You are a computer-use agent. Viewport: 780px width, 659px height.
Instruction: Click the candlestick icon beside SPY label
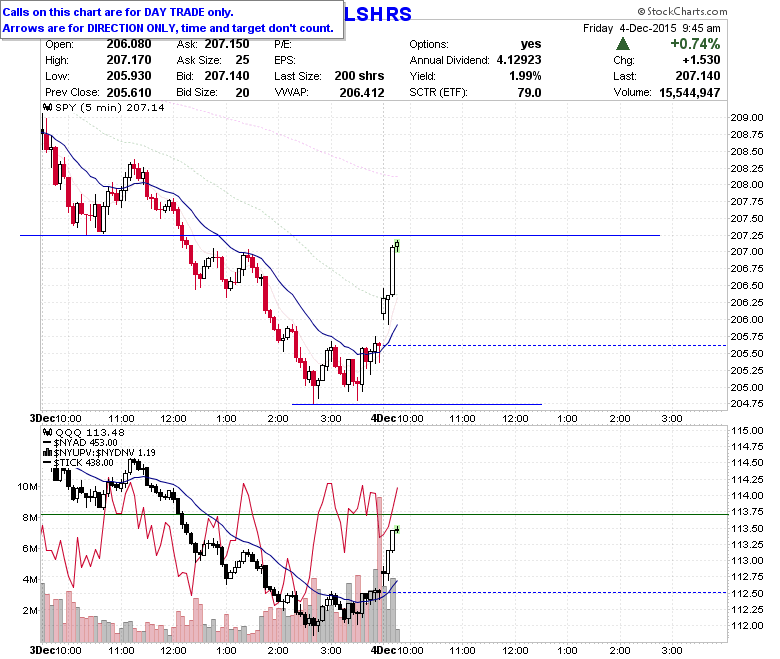[48, 107]
